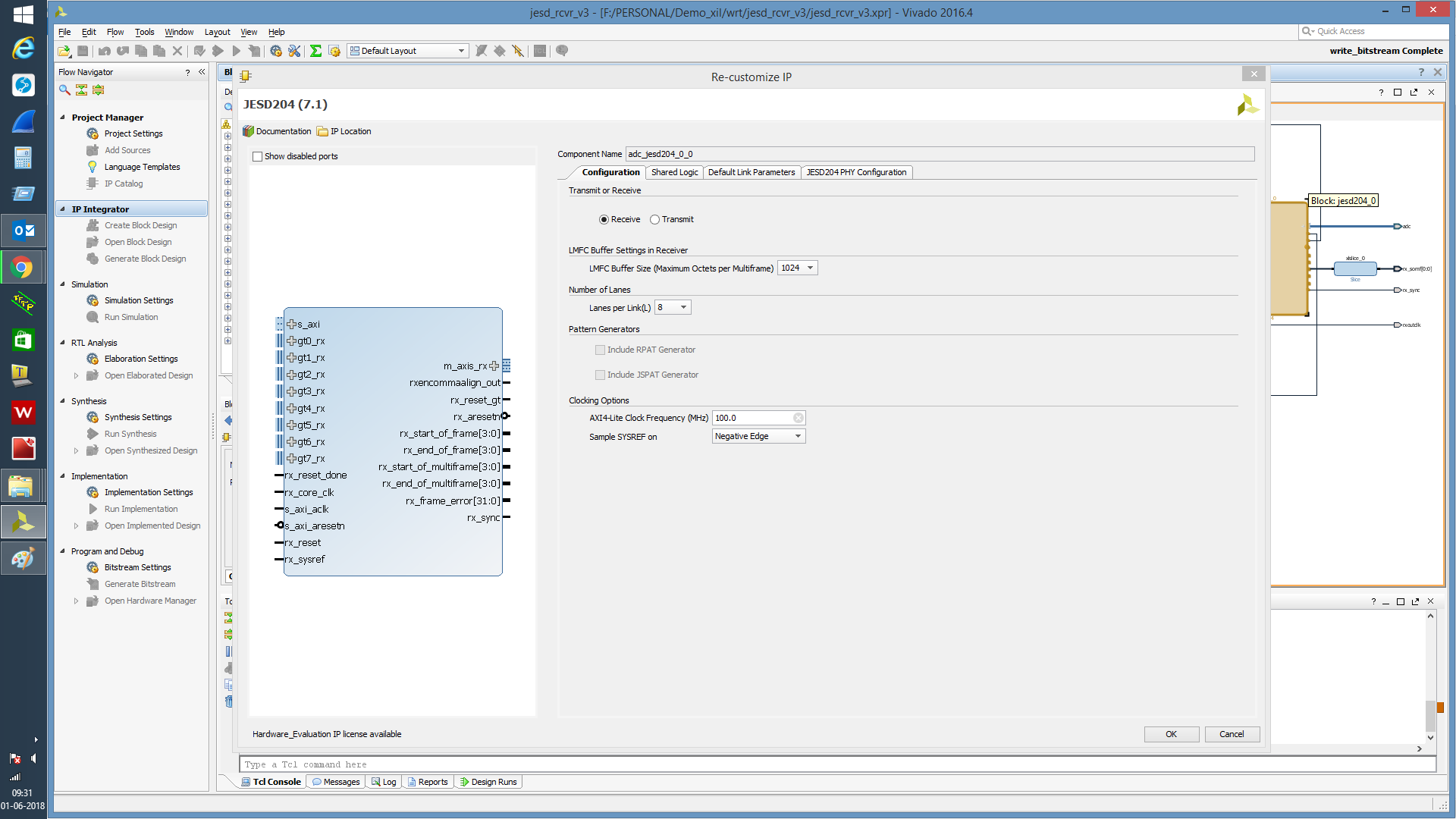The image size is (1456, 819).
Task: Click the Undo toolbar icon
Action: [105, 51]
